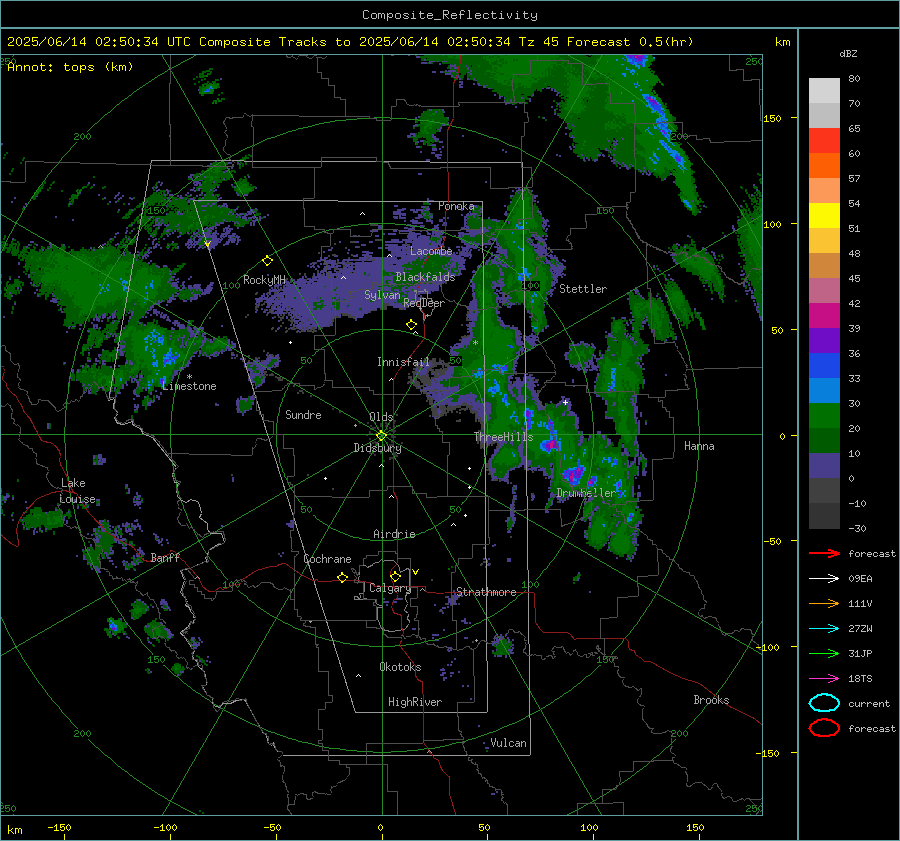This screenshot has height=841, width=900.
Task: Click the red forecast arrow in legend
Action: [824, 553]
